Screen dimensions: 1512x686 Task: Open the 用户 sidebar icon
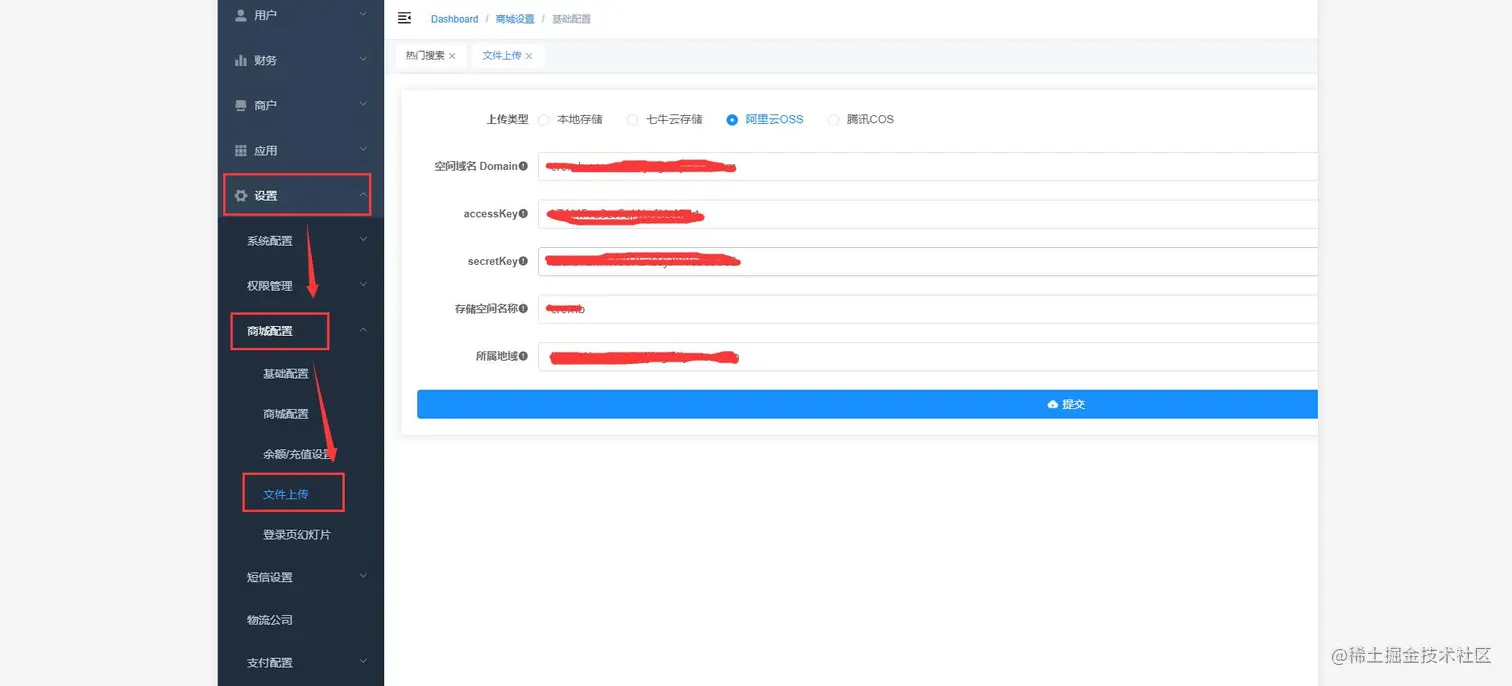[x=240, y=15]
